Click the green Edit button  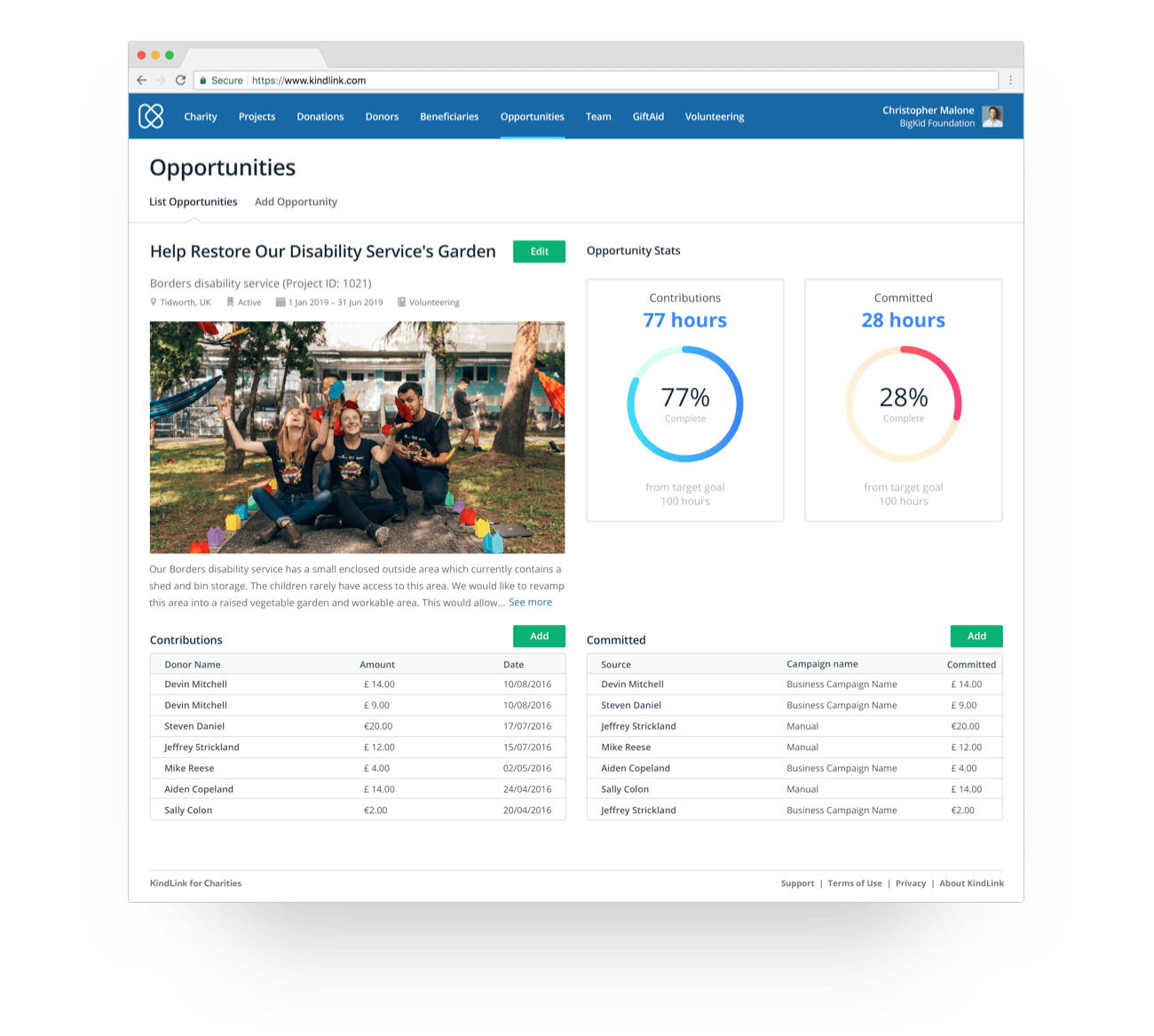pyautogui.click(x=539, y=251)
